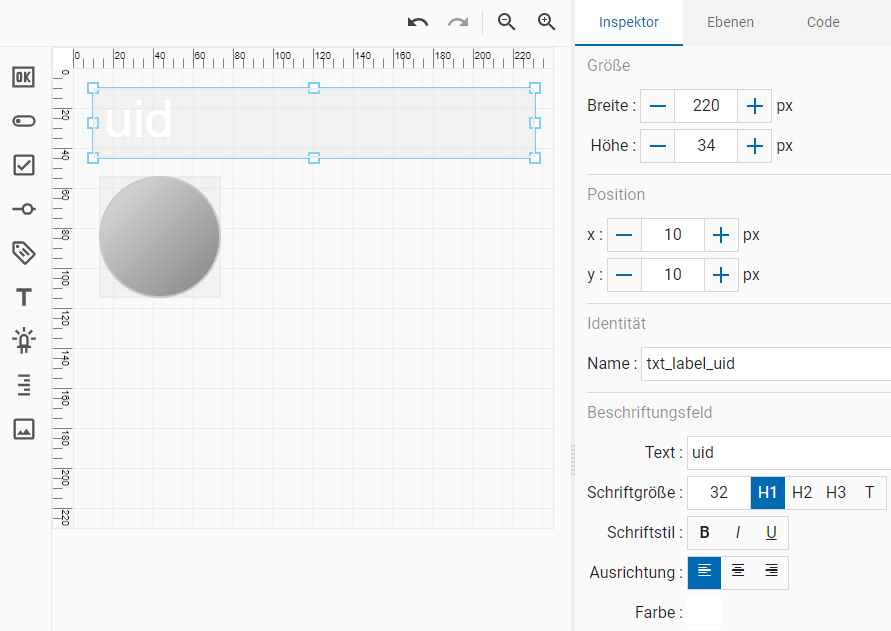Select the tag label widget tool
This screenshot has width=891, height=631.
(24, 253)
